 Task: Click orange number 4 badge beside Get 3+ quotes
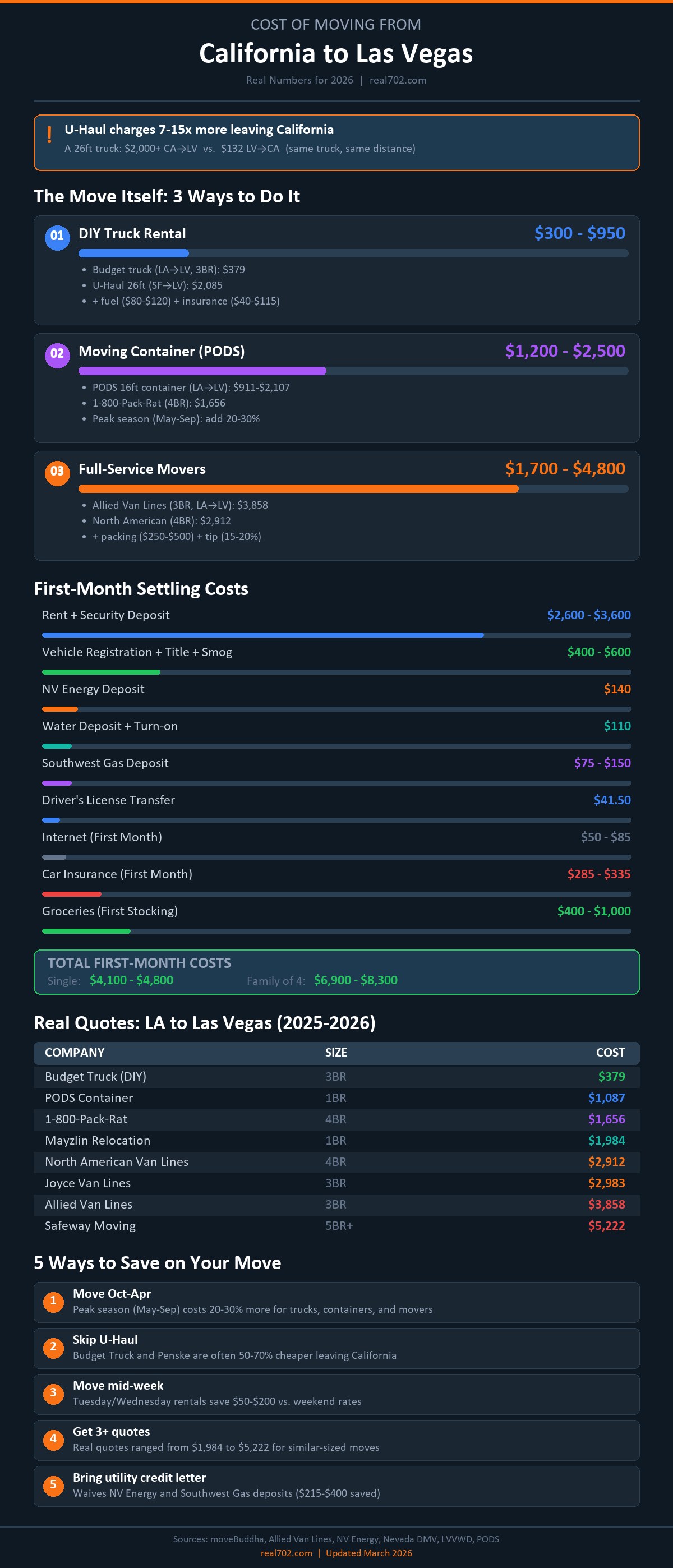coord(53,1439)
